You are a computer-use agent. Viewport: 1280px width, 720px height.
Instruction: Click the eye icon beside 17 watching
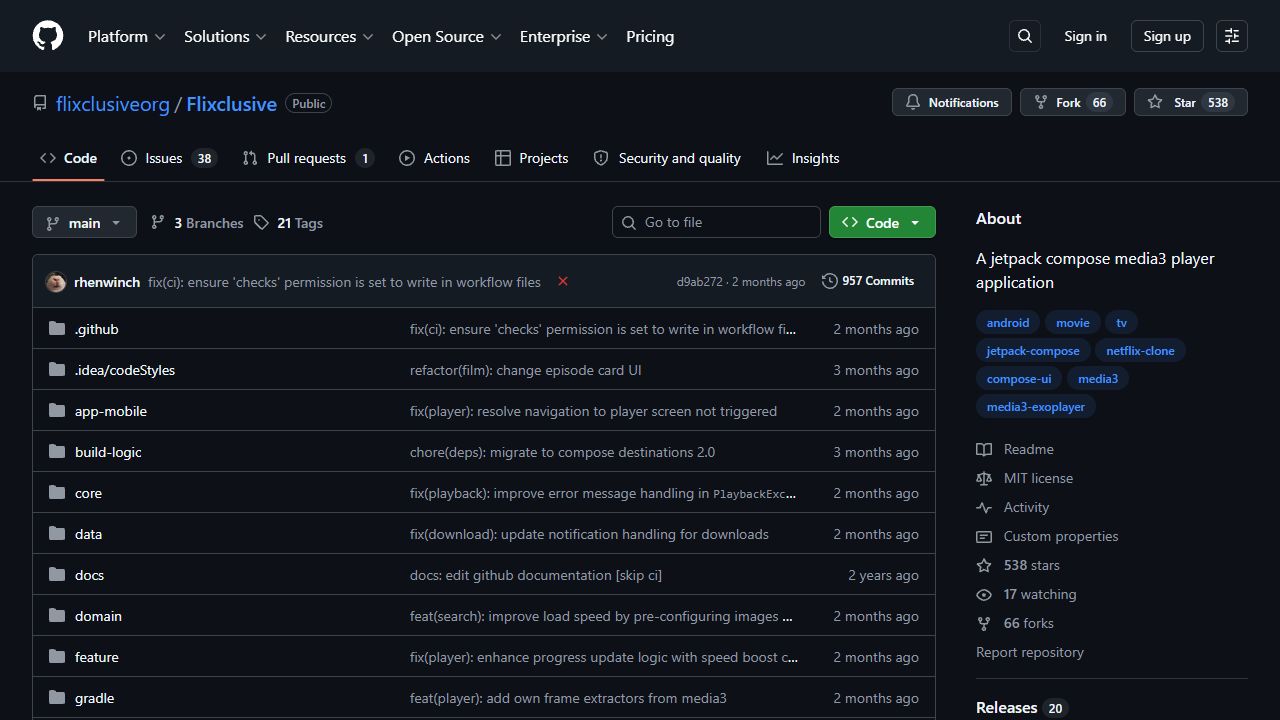click(x=984, y=595)
